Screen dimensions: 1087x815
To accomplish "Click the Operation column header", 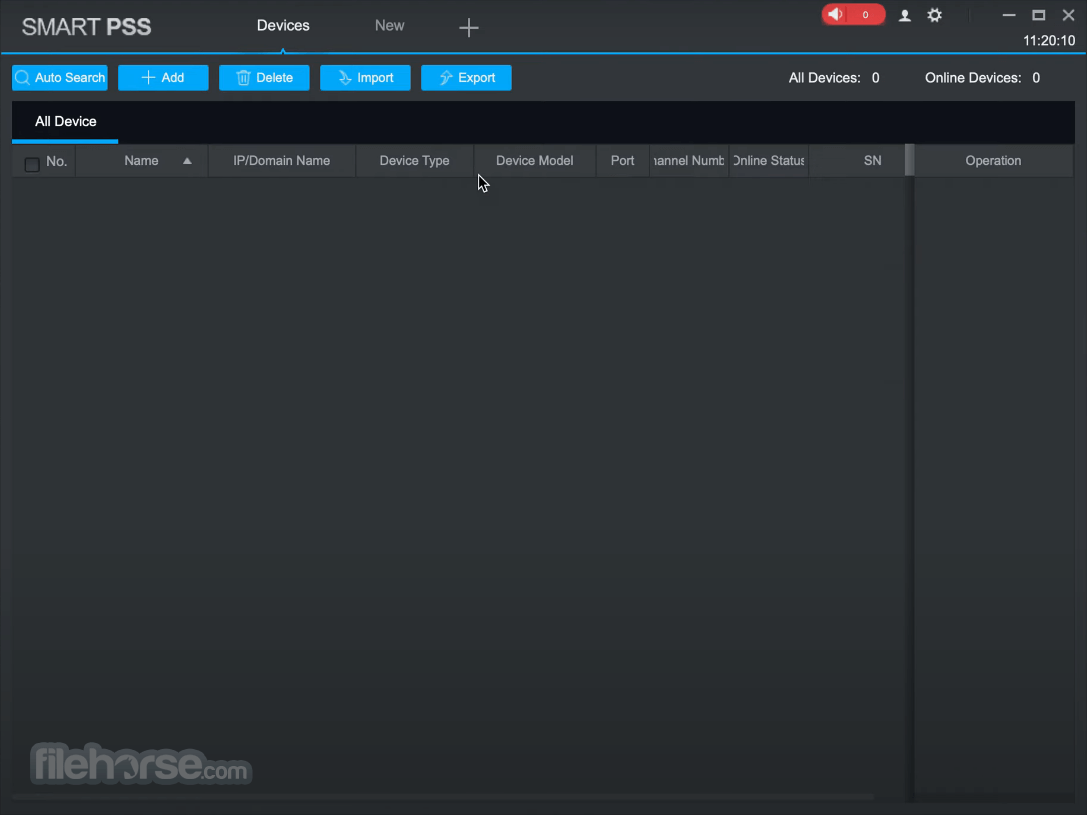I will [x=993, y=161].
